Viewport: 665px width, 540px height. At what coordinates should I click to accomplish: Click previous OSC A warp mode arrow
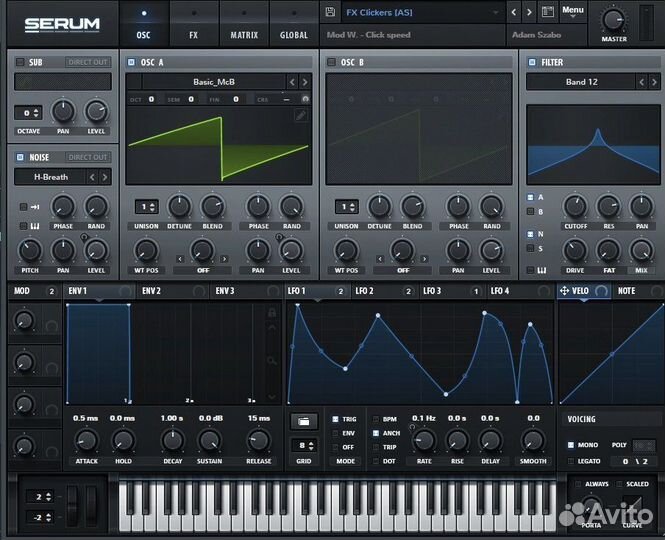180,259
